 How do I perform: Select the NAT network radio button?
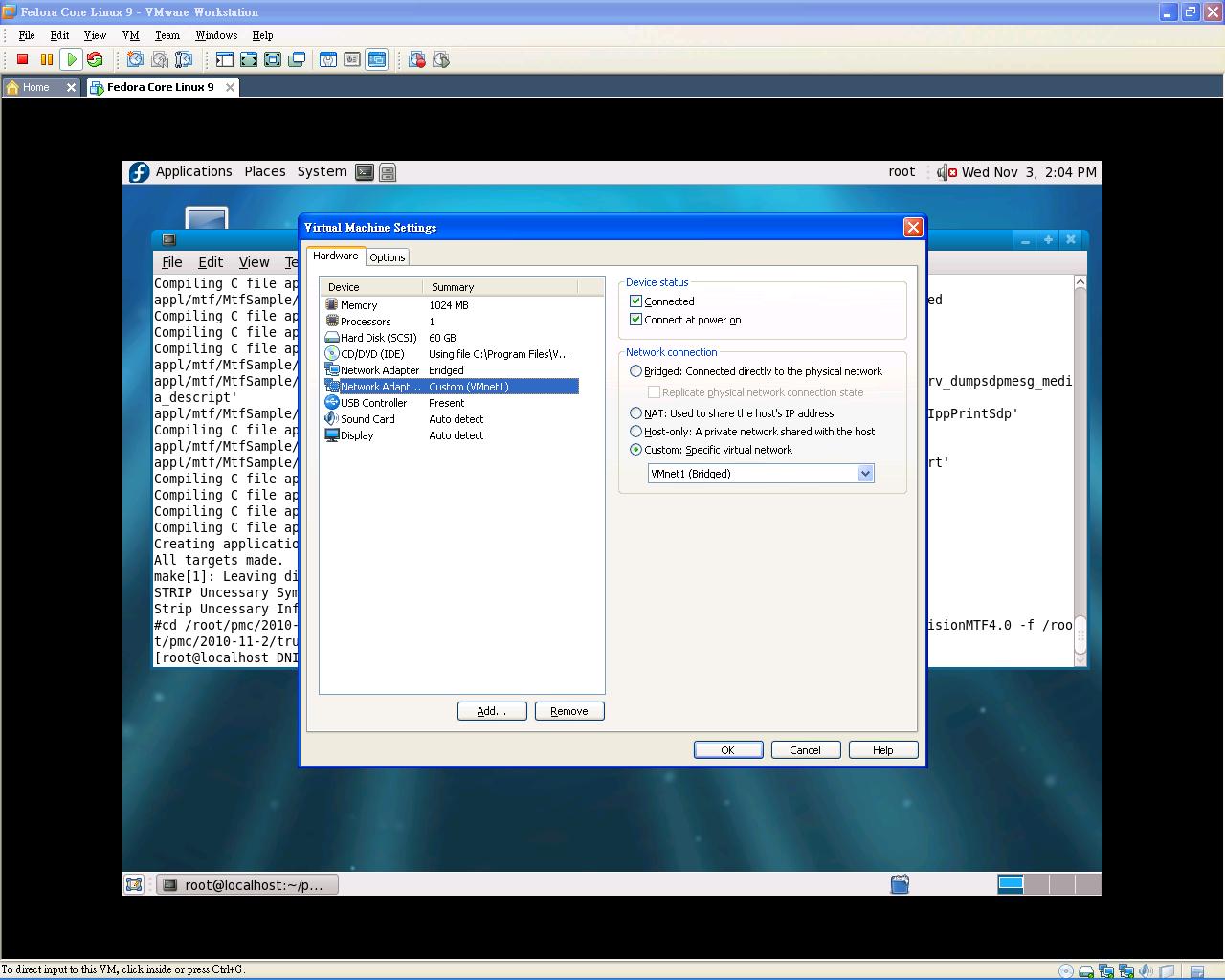635,413
